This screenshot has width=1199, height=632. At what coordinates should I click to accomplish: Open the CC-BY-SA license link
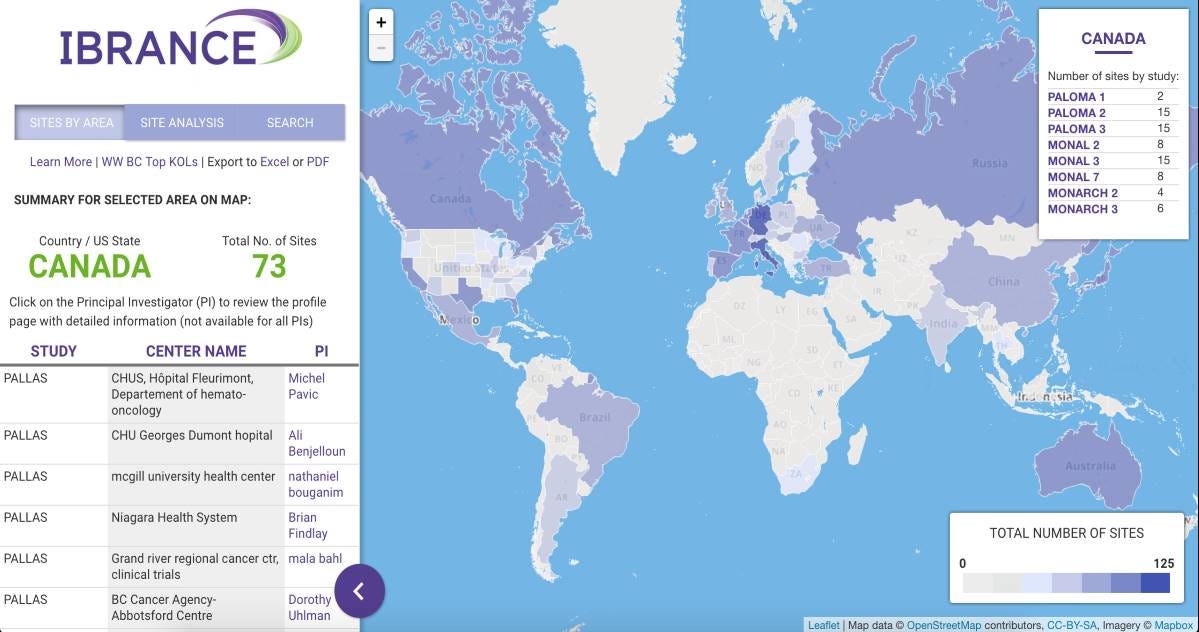tap(1071, 625)
